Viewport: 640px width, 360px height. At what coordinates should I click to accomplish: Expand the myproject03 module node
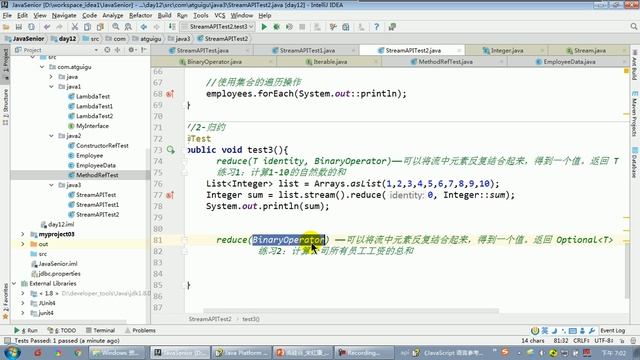pyautogui.click(x=23, y=234)
